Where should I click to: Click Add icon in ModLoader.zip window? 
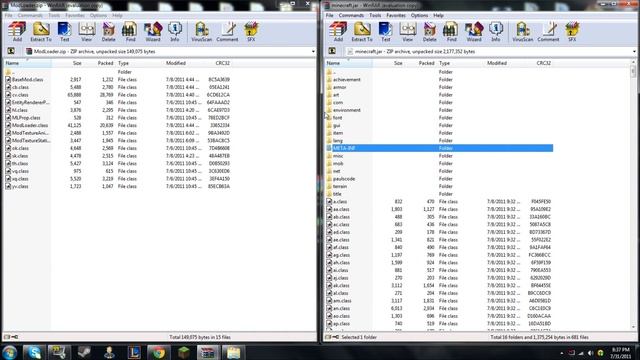(17, 32)
